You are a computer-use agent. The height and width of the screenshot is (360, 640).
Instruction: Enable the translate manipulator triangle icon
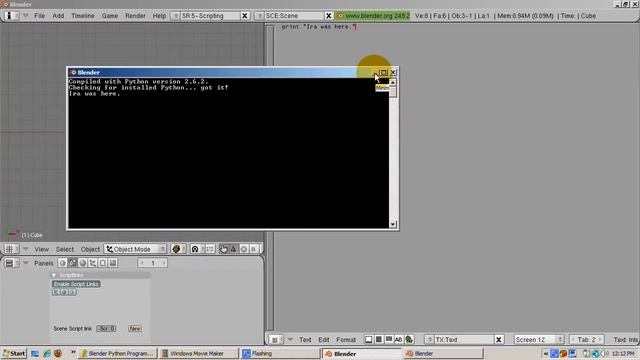(233, 249)
